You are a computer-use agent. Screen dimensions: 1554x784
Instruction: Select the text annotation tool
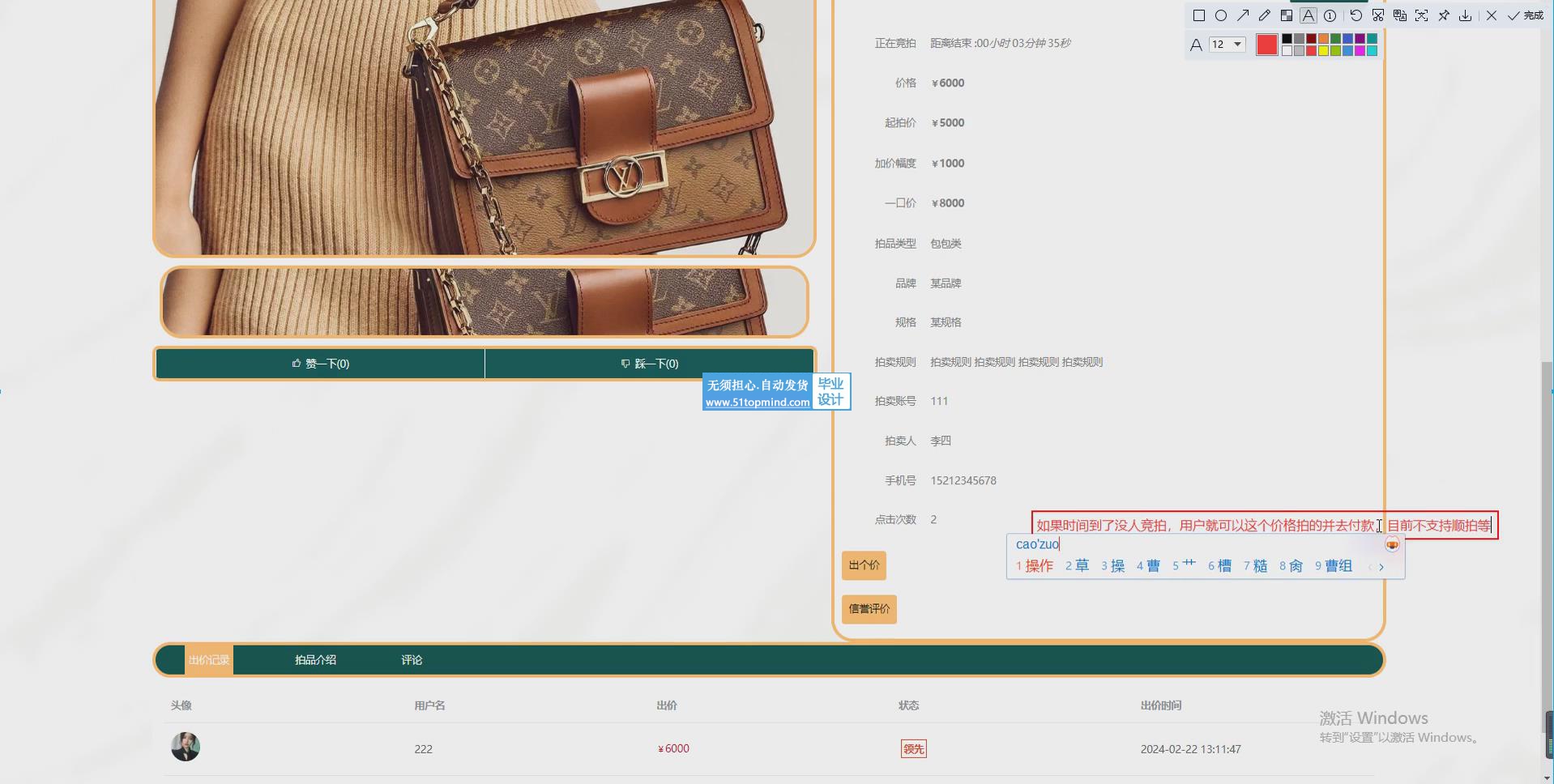coord(1309,15)
